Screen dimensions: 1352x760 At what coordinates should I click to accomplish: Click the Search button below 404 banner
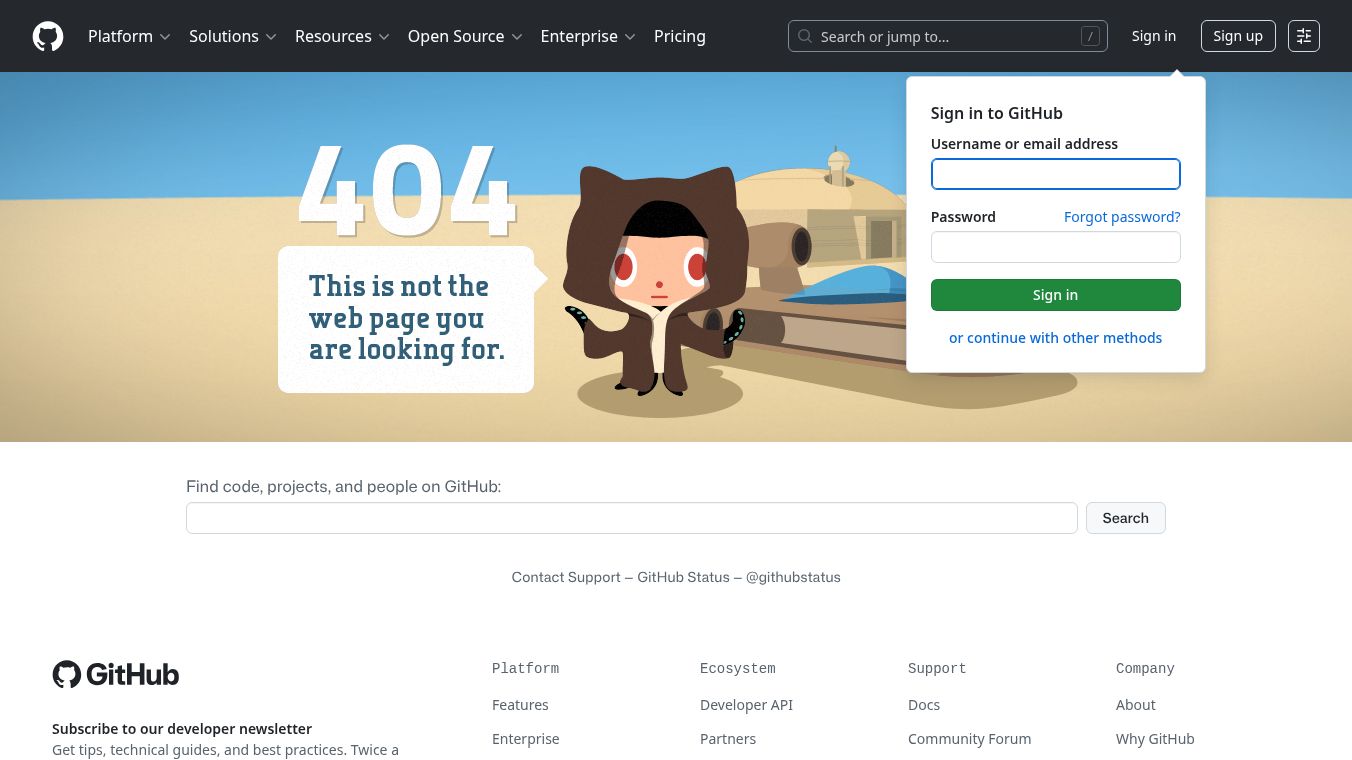click(x=1125, y=518)
